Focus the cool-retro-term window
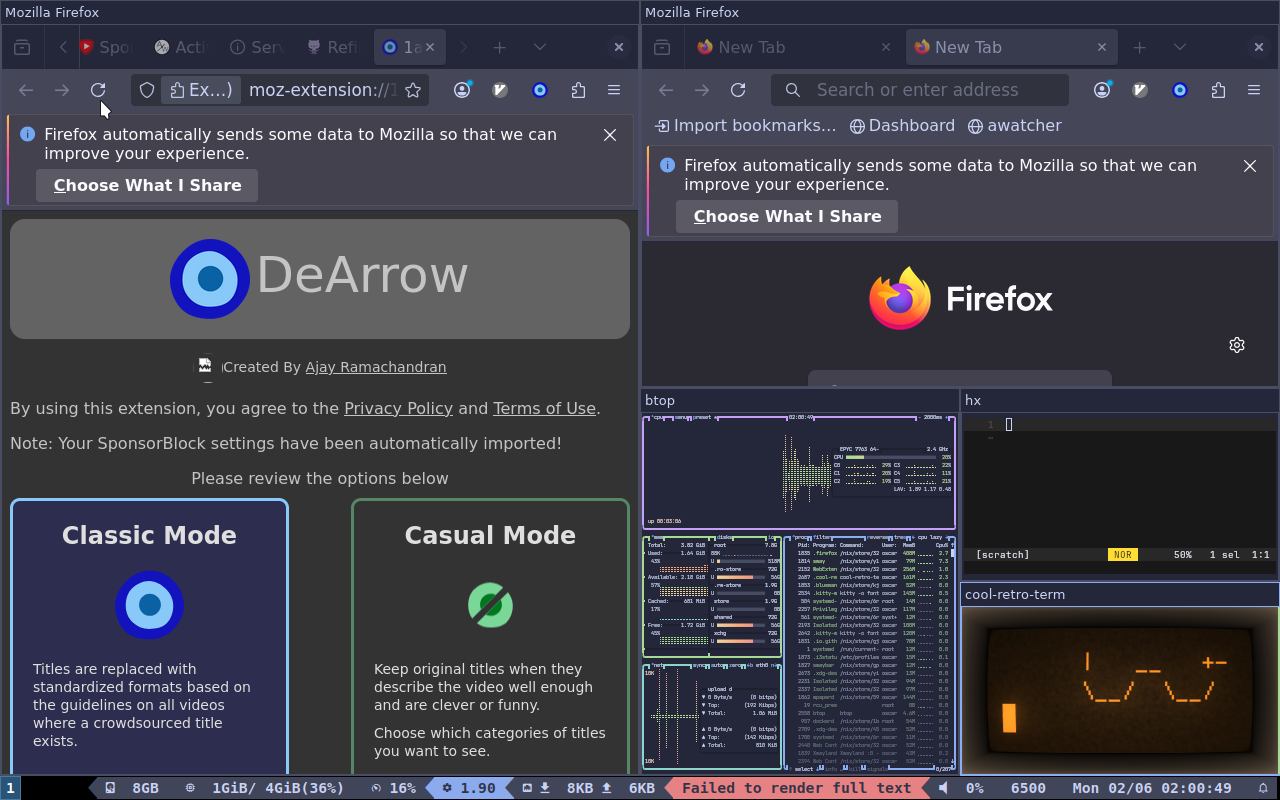This screenshot has height=800, width=1280. [x=1119, y=690]
